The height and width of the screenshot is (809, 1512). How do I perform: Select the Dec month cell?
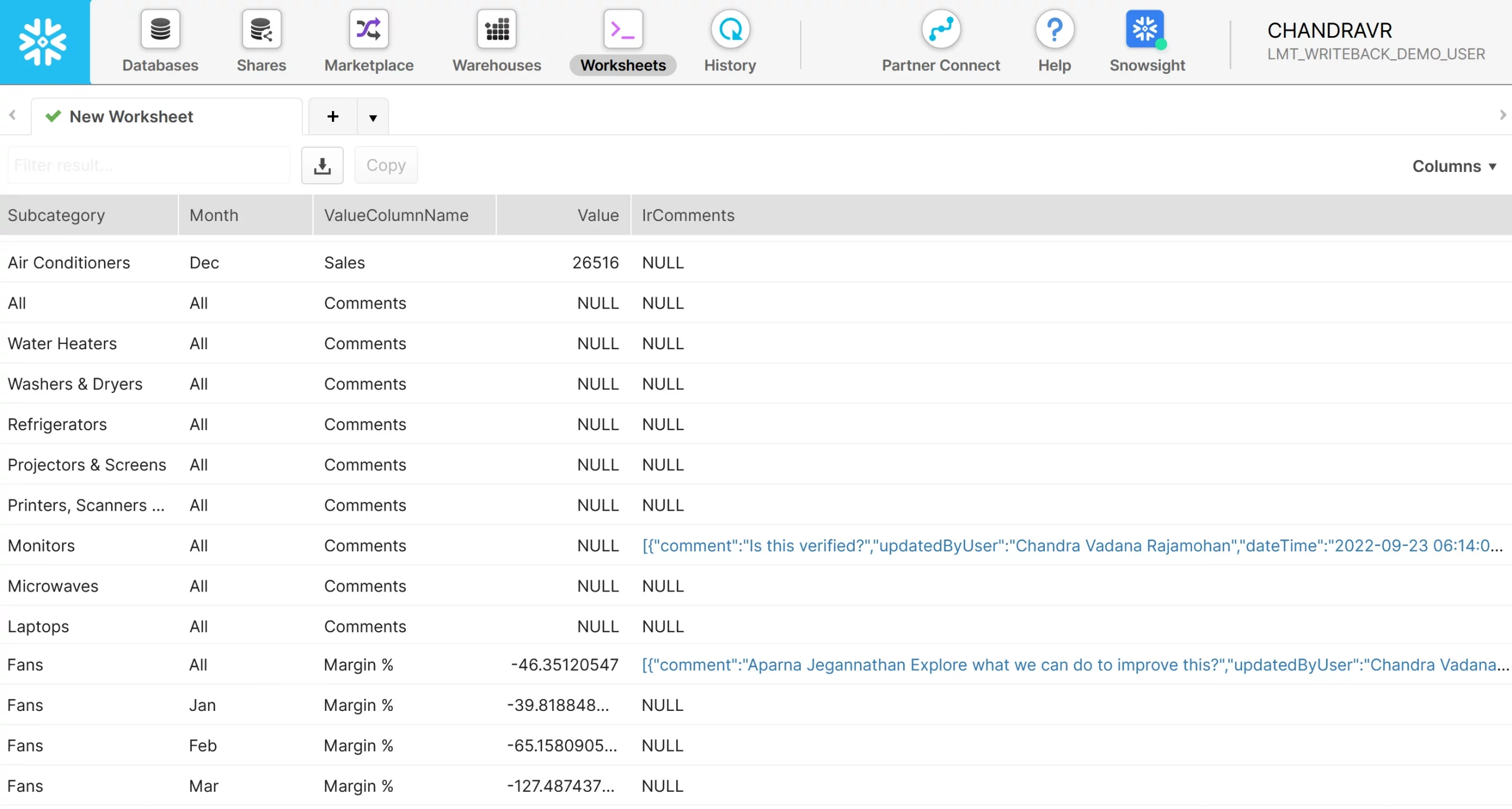tap(204, 262)
